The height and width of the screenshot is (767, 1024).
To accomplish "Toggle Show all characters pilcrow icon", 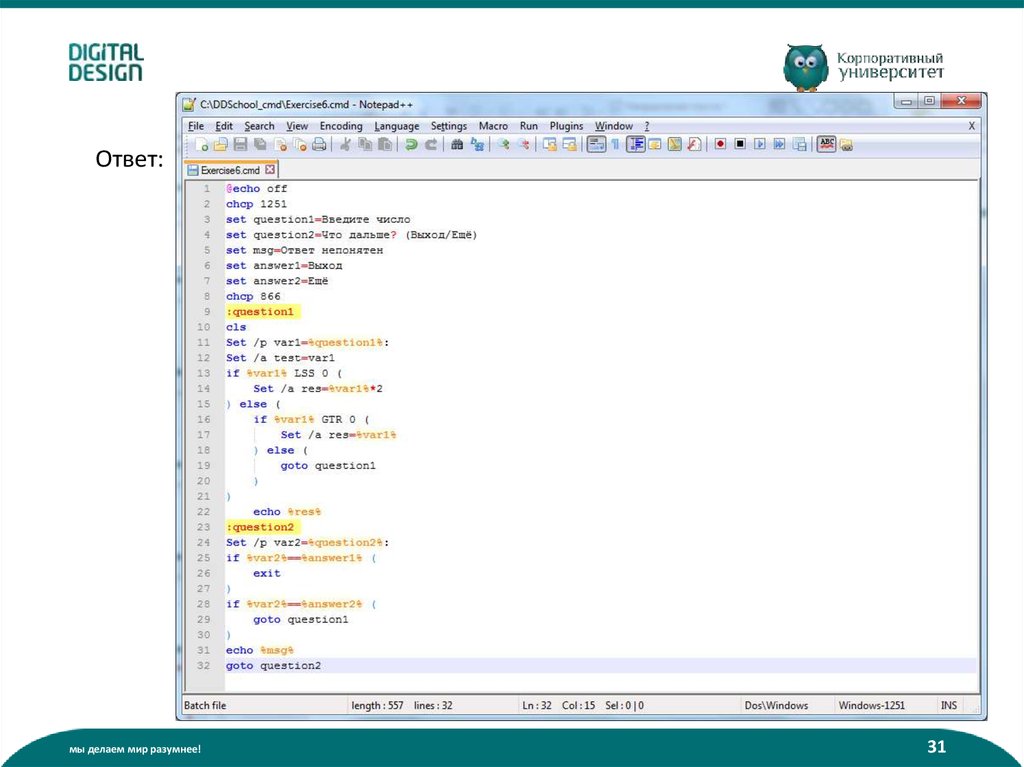I will [x=615, y=145].
